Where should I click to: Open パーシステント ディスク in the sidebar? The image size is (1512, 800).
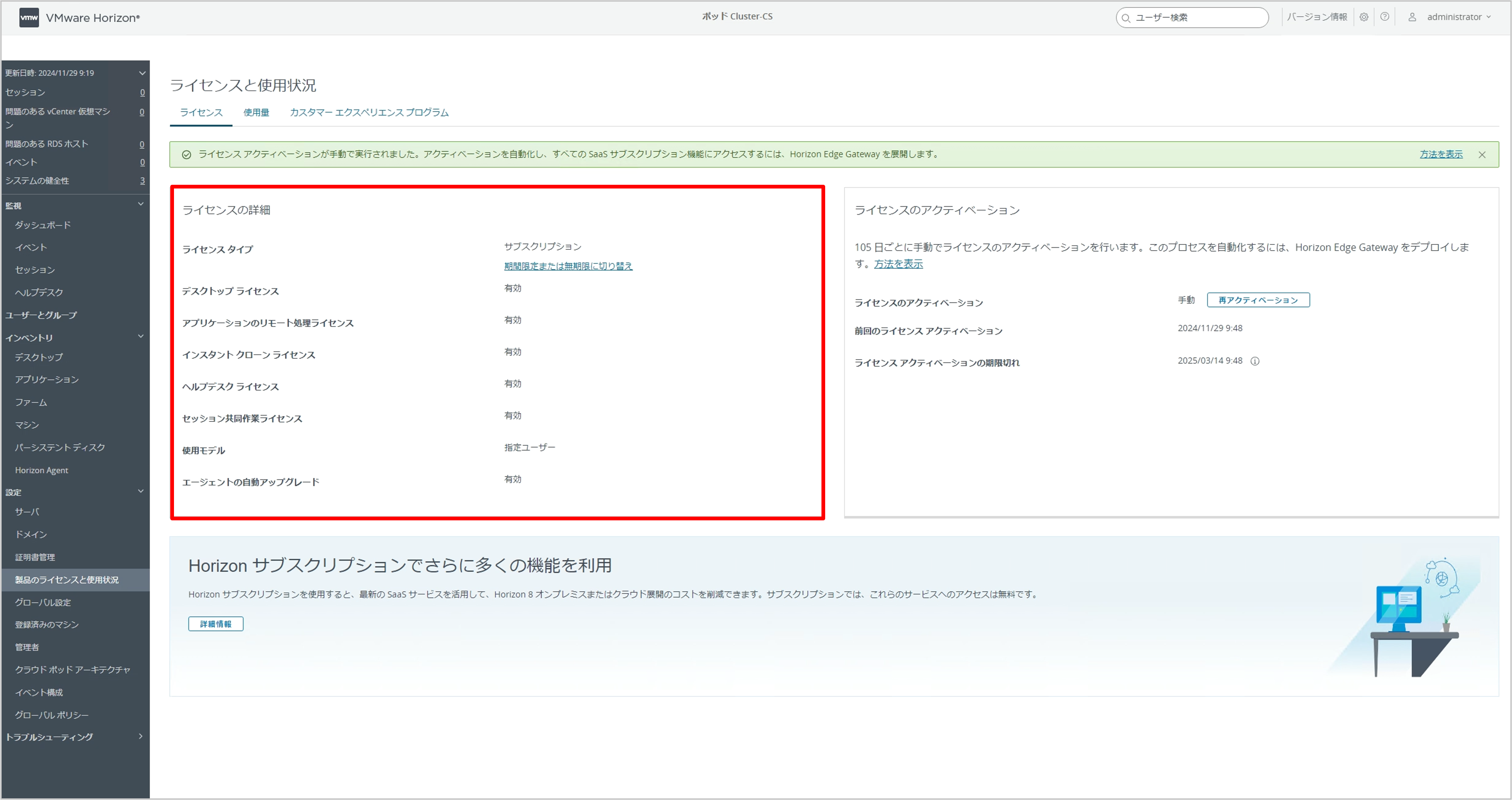coord(60,447)
